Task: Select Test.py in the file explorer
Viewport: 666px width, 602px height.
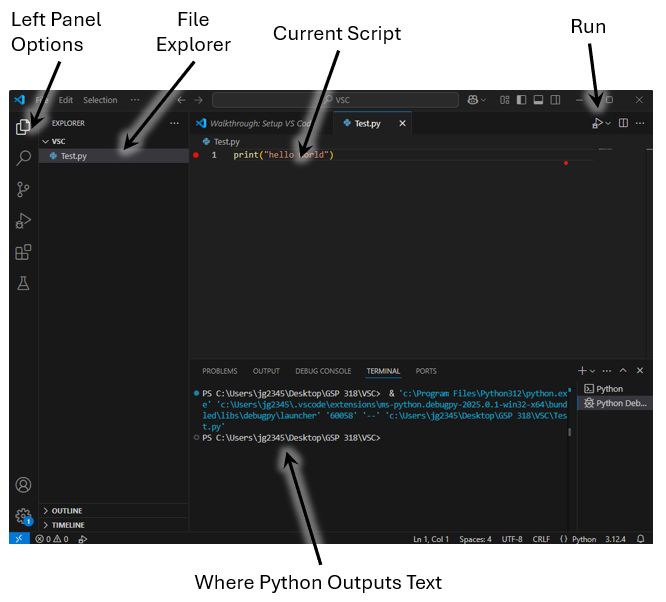Action: (74, 156)
